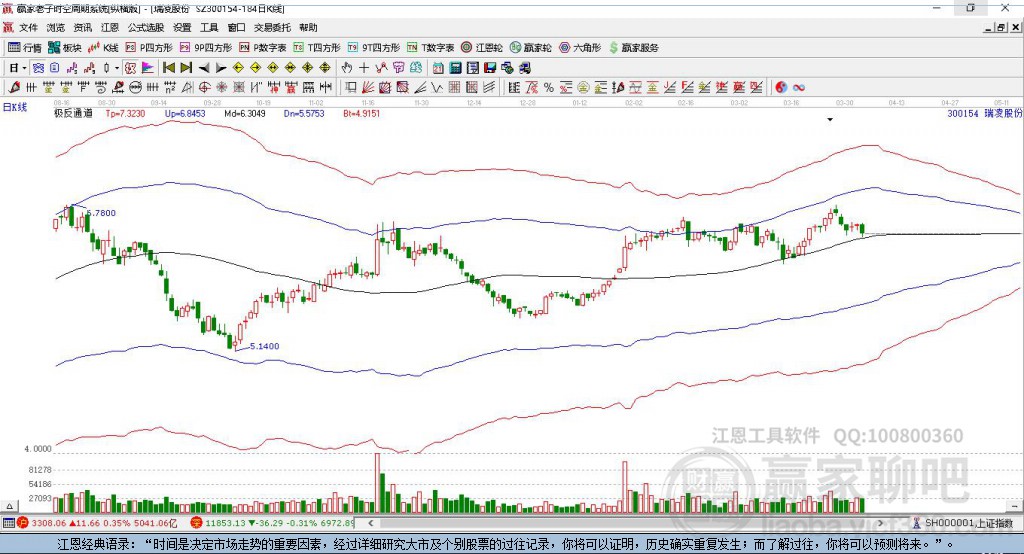Toggle the first highlighted chart-mode icon
Viewport: 1024px width, 554px height.
coord(38,68)
